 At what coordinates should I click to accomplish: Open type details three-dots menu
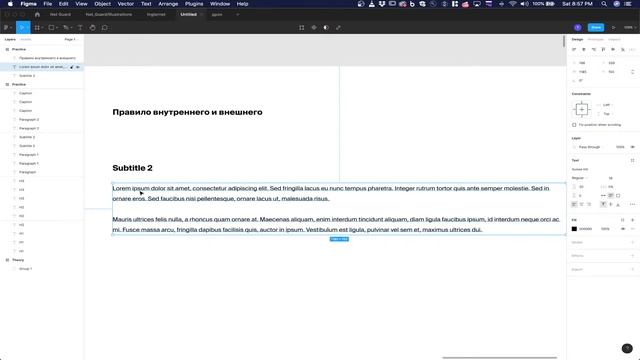tap(632, 204)
